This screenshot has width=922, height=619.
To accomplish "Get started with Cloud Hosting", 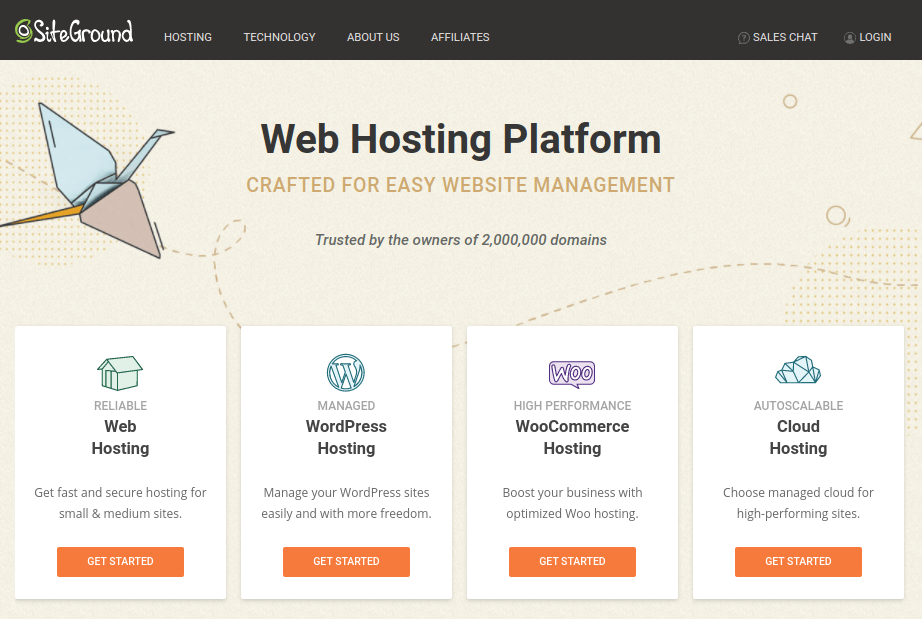I will [x=799, y=561].
